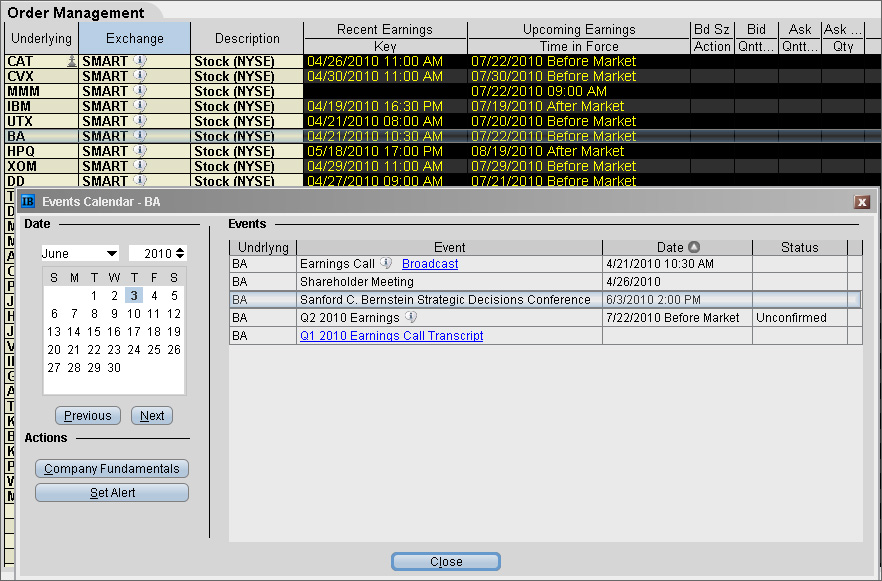The image size is (882, 581).
Task: Click the Unconfirmed status cell
Action: click(x=799, y=318)
